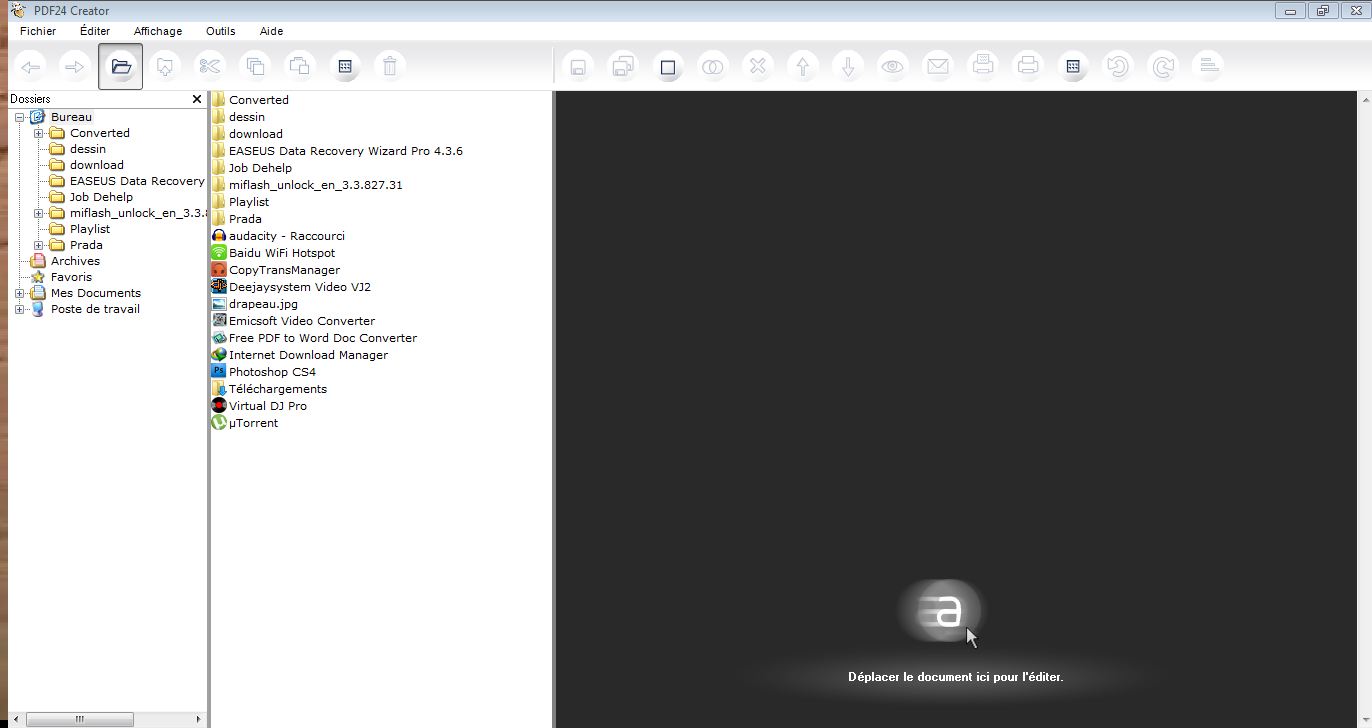Click the rotate counterclockwise icon
This screenshot has height=728, width=1372.
[1117, 67]
